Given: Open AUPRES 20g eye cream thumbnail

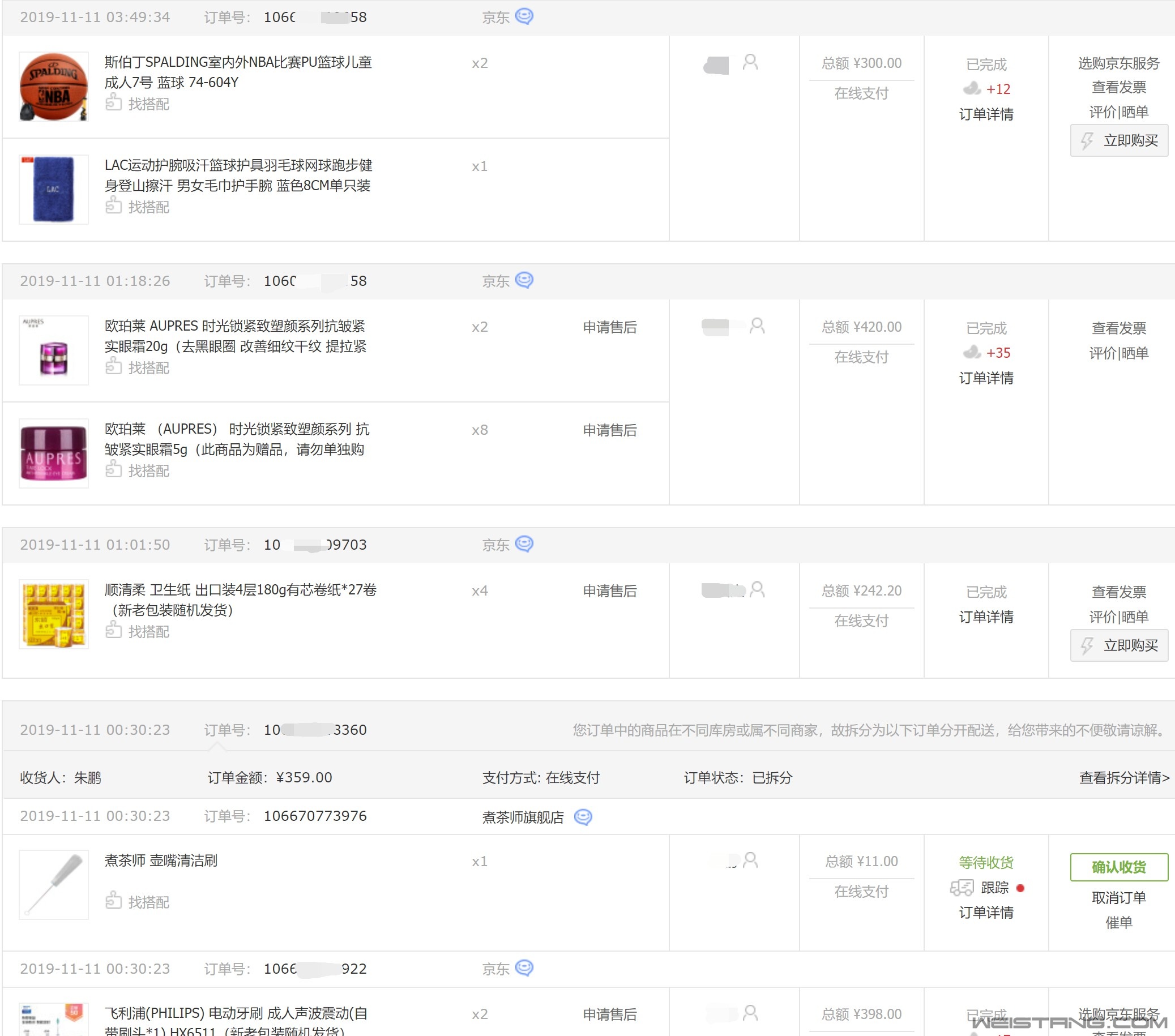Looking at the screenshot, I should [53, 350].
